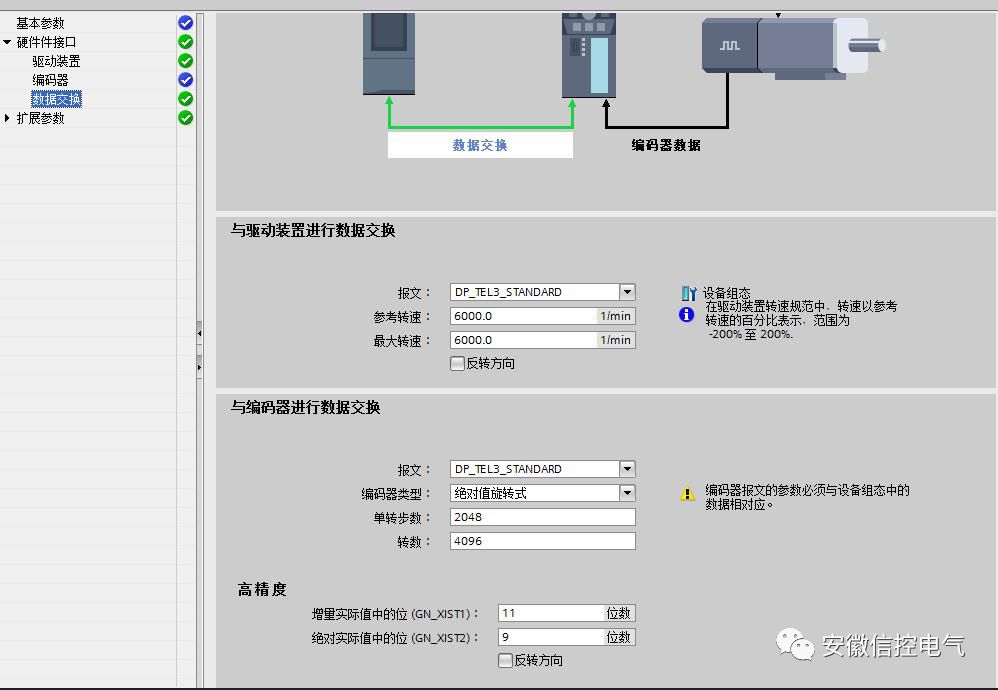Expand the 扩展参数 tree entry
The image size is (998, 690).
(10, 117)
